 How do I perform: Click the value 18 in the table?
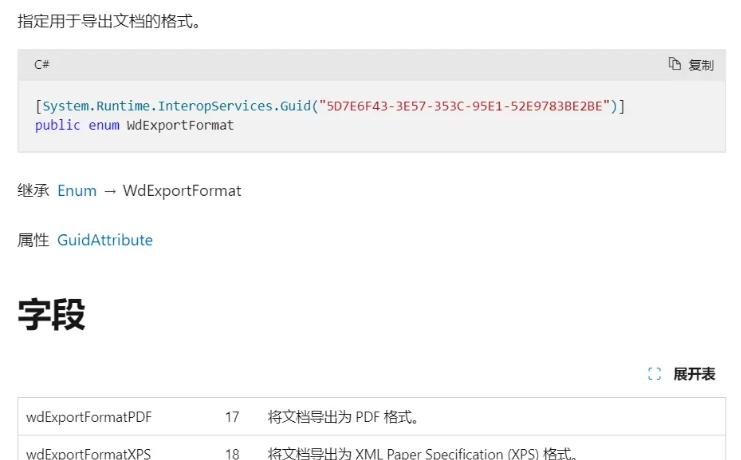tap(232, 453)
